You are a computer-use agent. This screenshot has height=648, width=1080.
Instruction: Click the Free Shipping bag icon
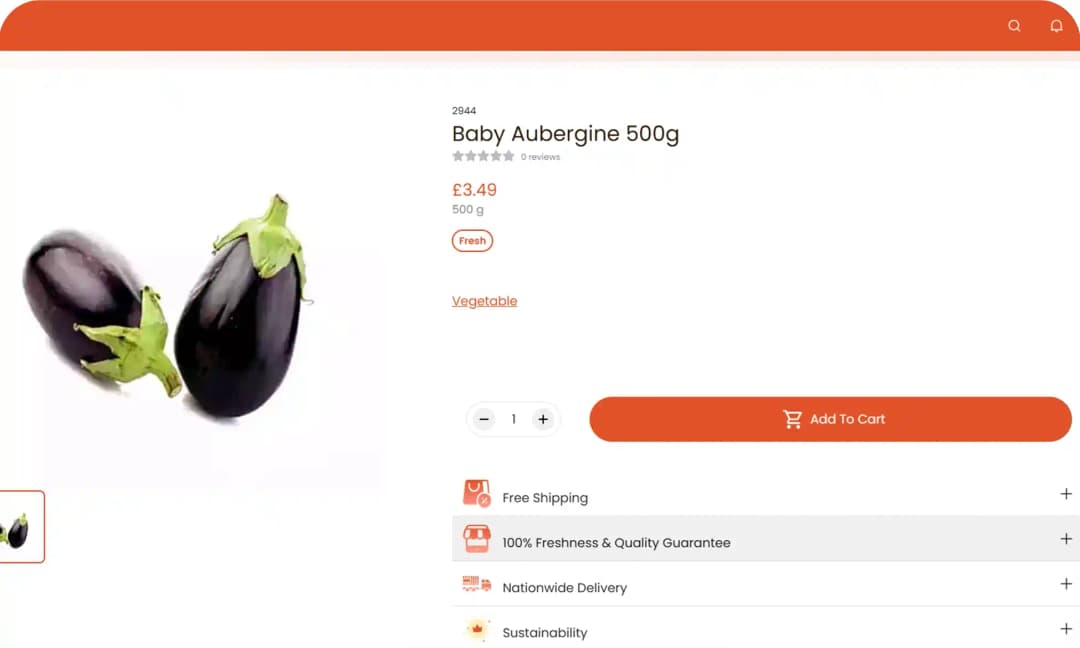(x=477, y=494)
